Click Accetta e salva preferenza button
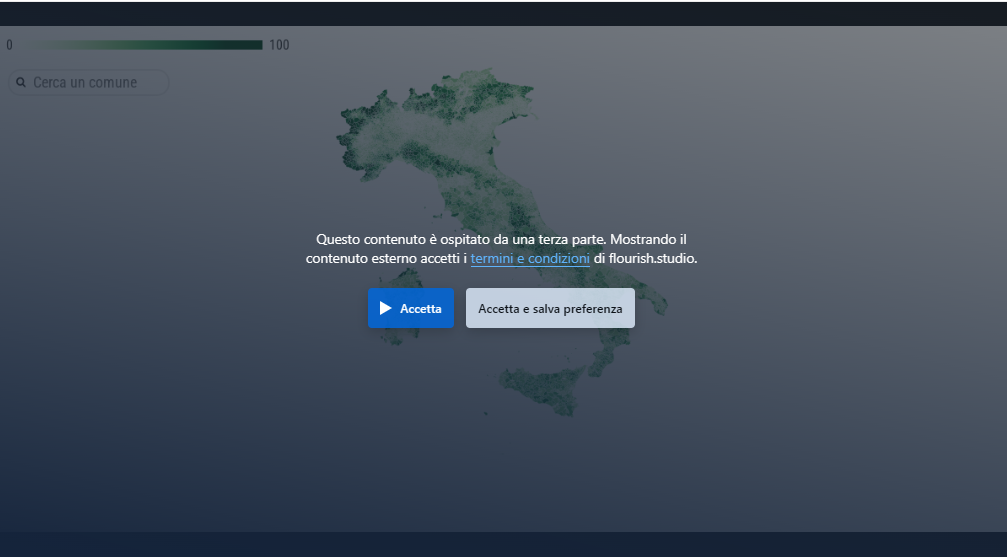The height and width of the screenshot is (557, 1007). click(550, 308)
